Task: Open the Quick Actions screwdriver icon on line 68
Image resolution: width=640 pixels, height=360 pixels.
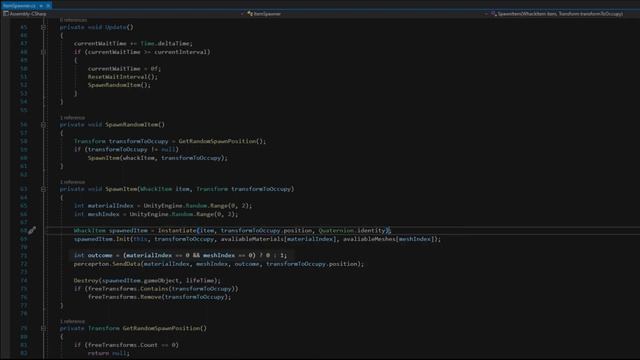Action: [32, 231]
